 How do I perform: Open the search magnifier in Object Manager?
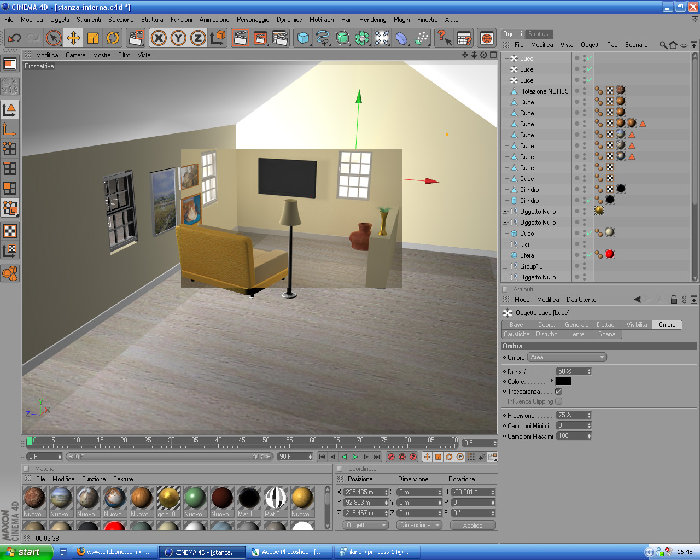click(x=663, y=45)
